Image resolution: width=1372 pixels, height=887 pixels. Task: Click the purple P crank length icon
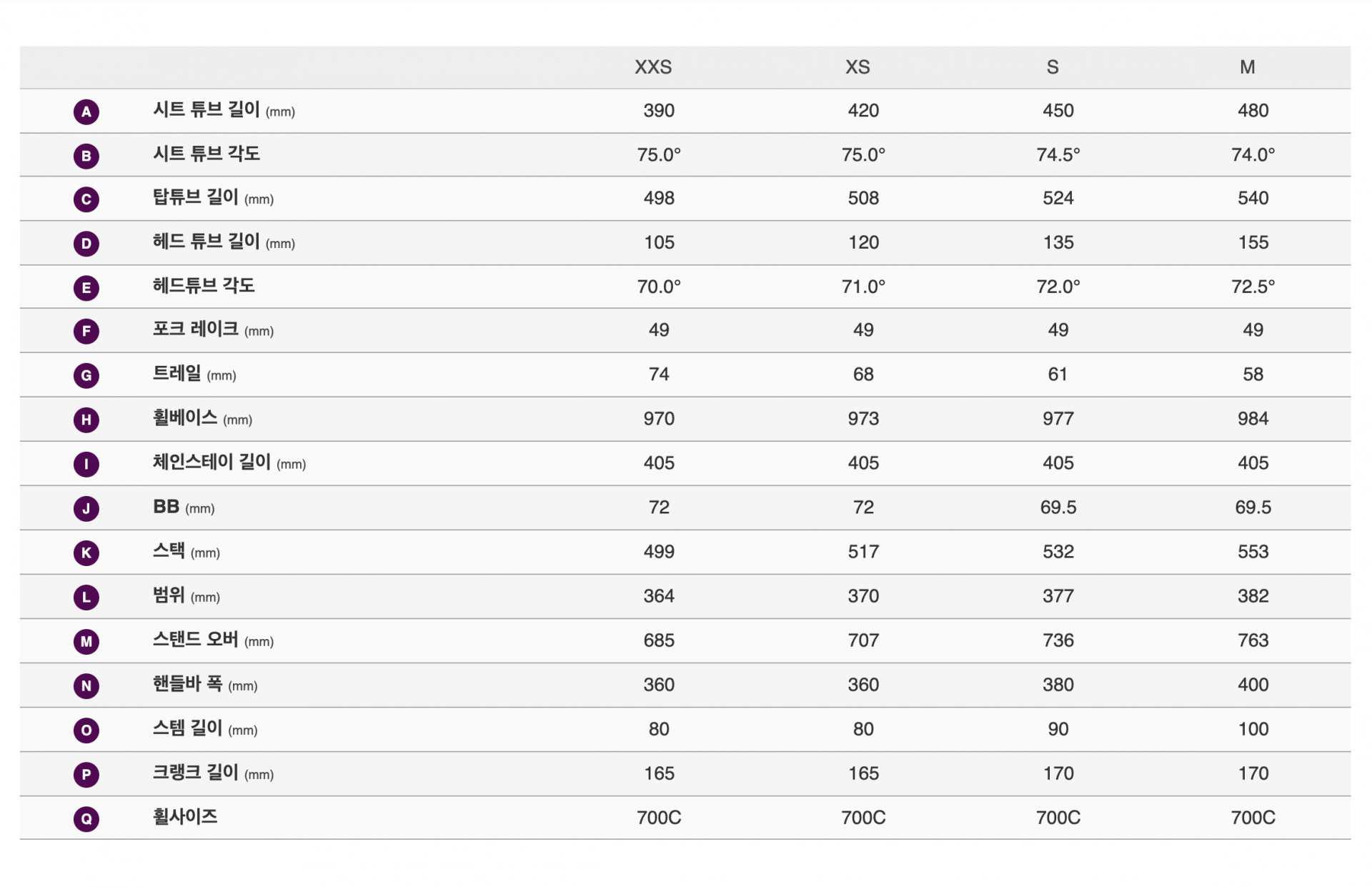pos(86,774)
